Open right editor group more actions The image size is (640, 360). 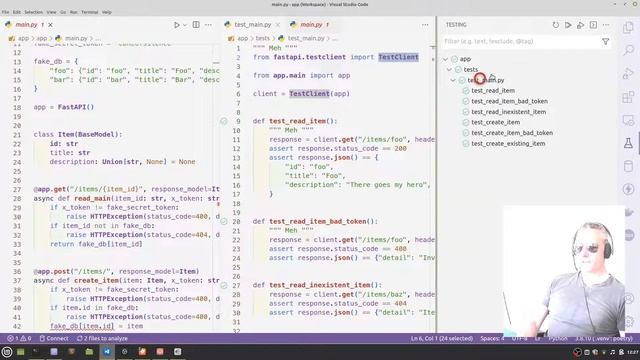(x=425, y=25)
